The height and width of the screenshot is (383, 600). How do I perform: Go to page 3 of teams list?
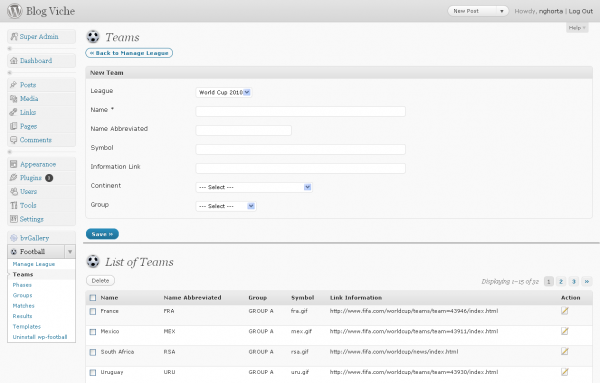(574, 282)
